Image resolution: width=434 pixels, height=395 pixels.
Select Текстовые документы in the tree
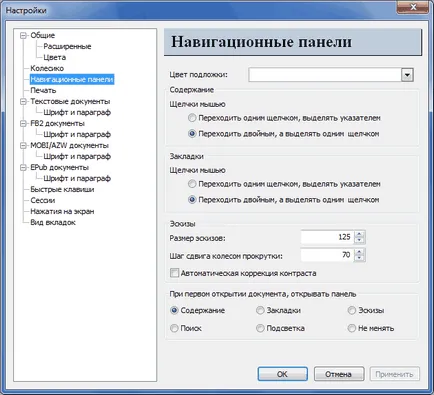[70, 101]
